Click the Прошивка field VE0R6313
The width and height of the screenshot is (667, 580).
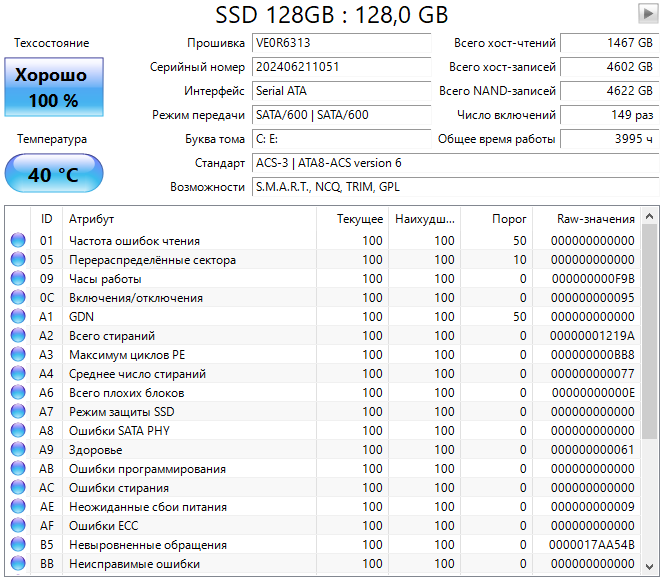pyautogui.click(x=342, y=43)
